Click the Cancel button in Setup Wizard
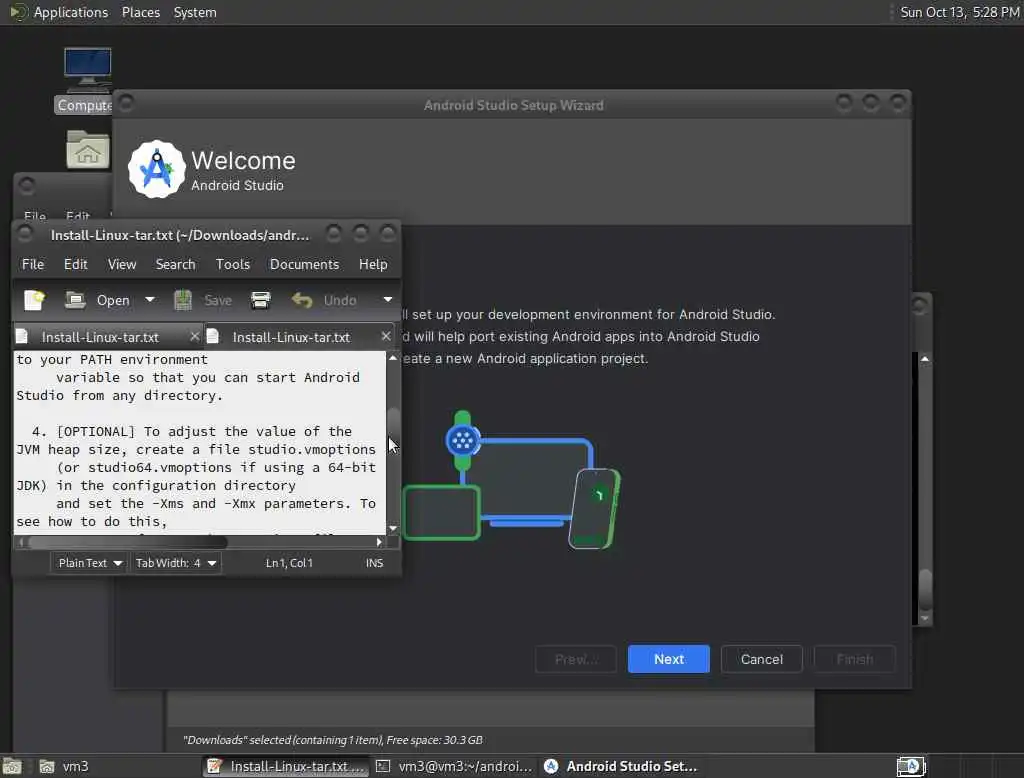This screenshot has height=778, width=1024. [x=761, y=659]
